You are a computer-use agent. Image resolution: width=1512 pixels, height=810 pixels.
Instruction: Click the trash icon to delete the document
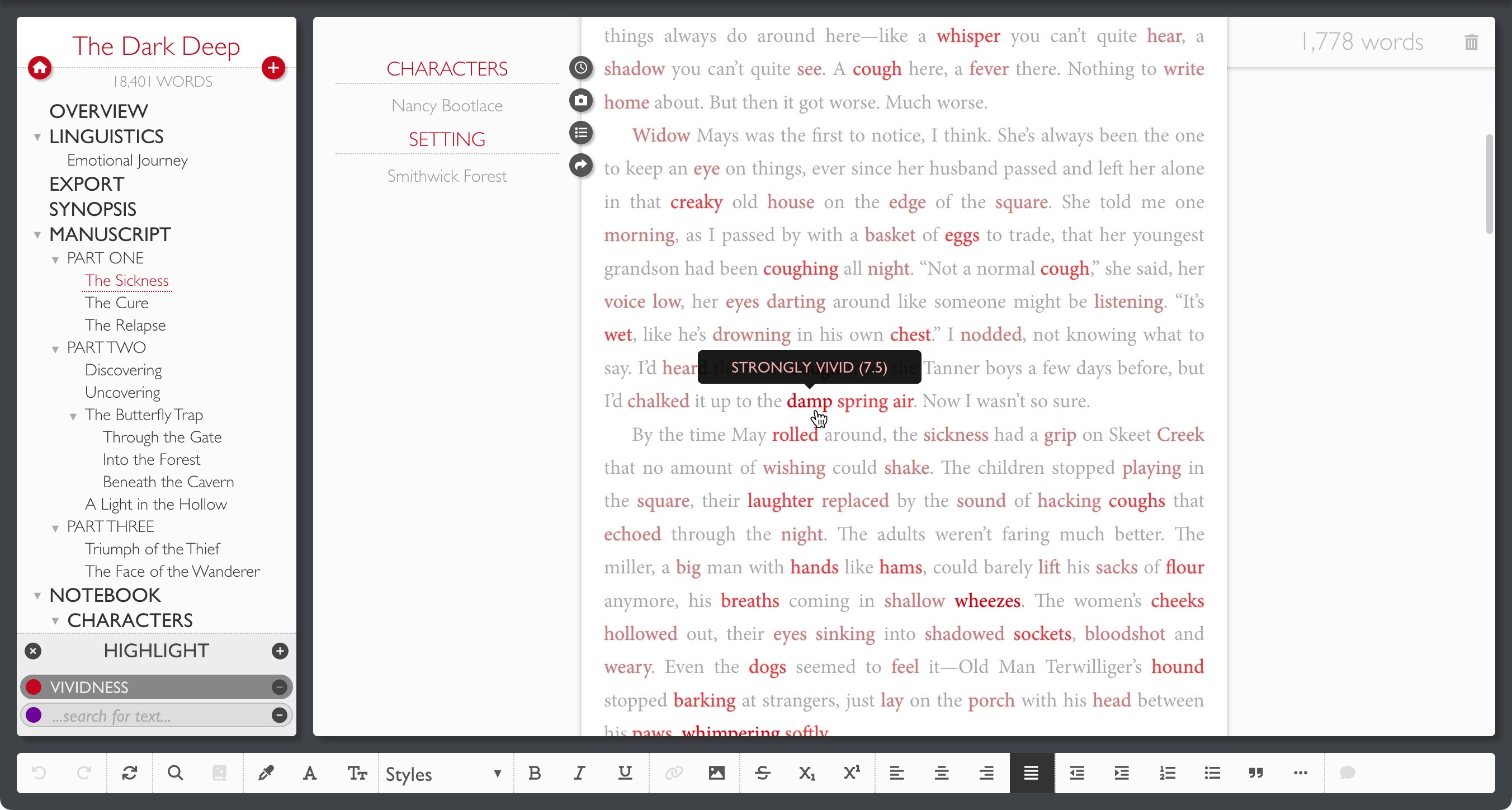[1472, 42]
